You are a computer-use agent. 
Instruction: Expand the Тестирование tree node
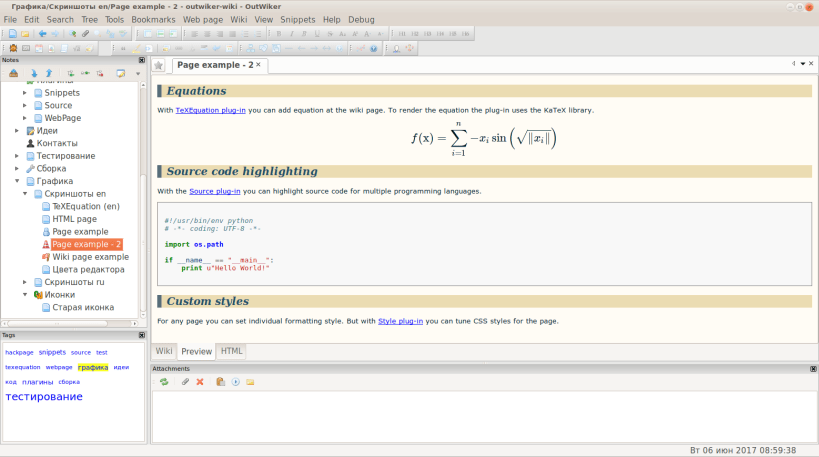[17, 156]
